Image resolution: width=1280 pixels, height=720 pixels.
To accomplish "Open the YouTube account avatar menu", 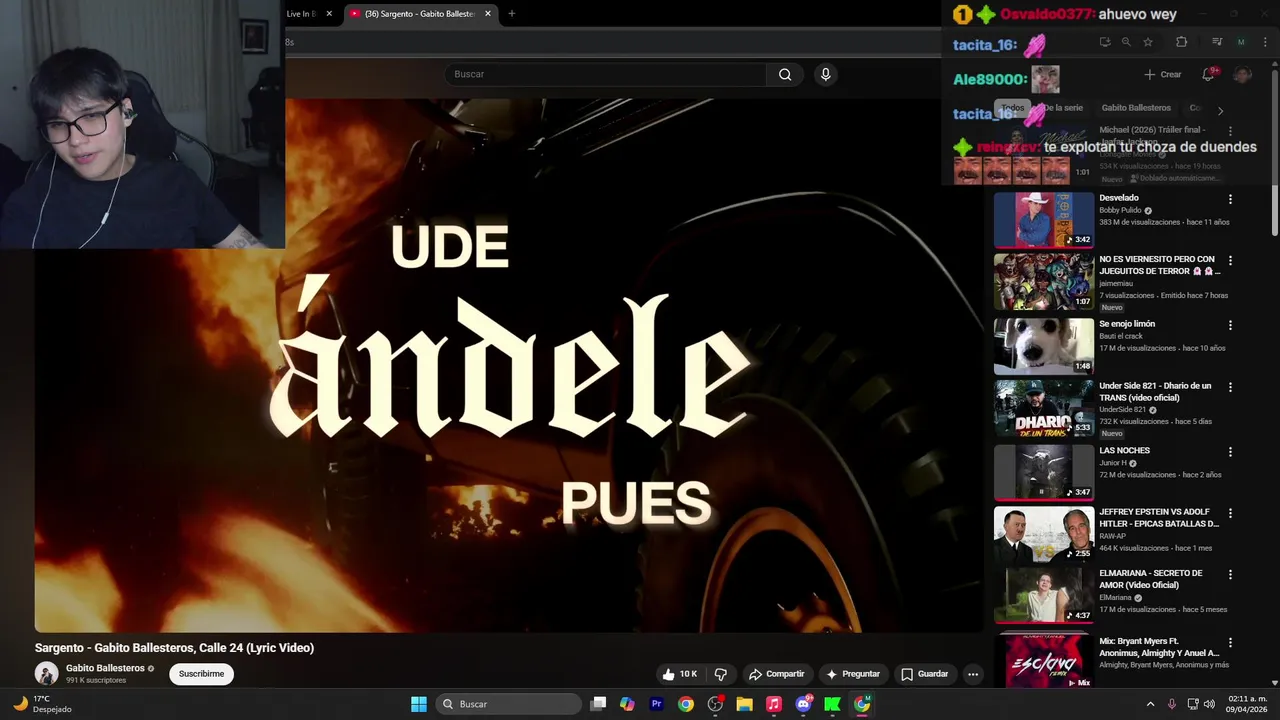I will coord(1242,74).
